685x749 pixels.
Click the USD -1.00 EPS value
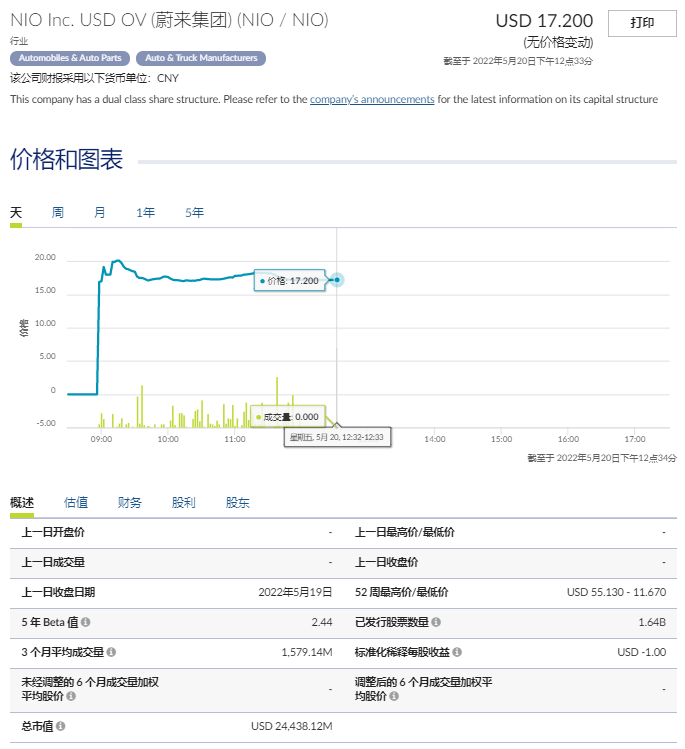point(642,652)
